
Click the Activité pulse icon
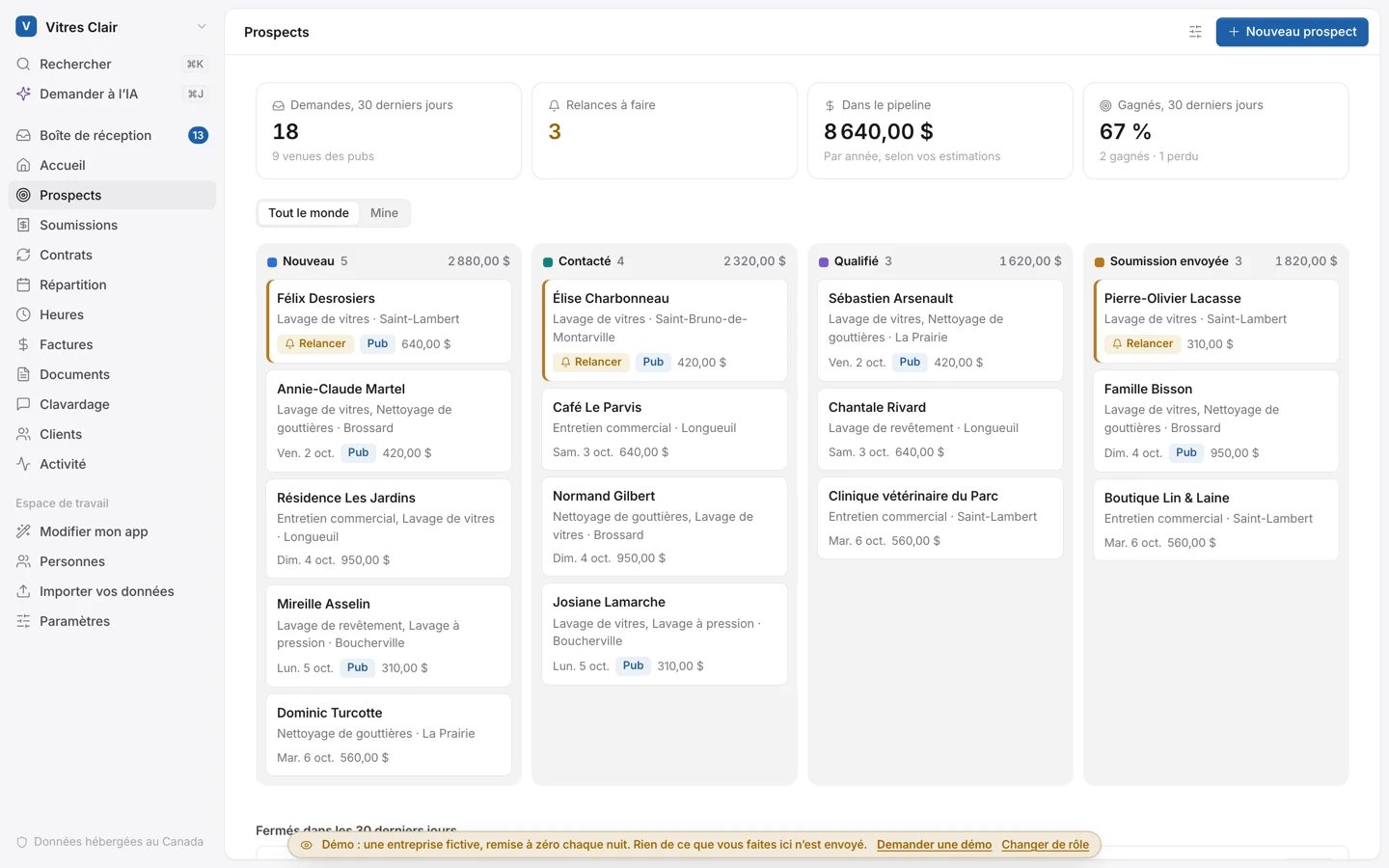23,464
